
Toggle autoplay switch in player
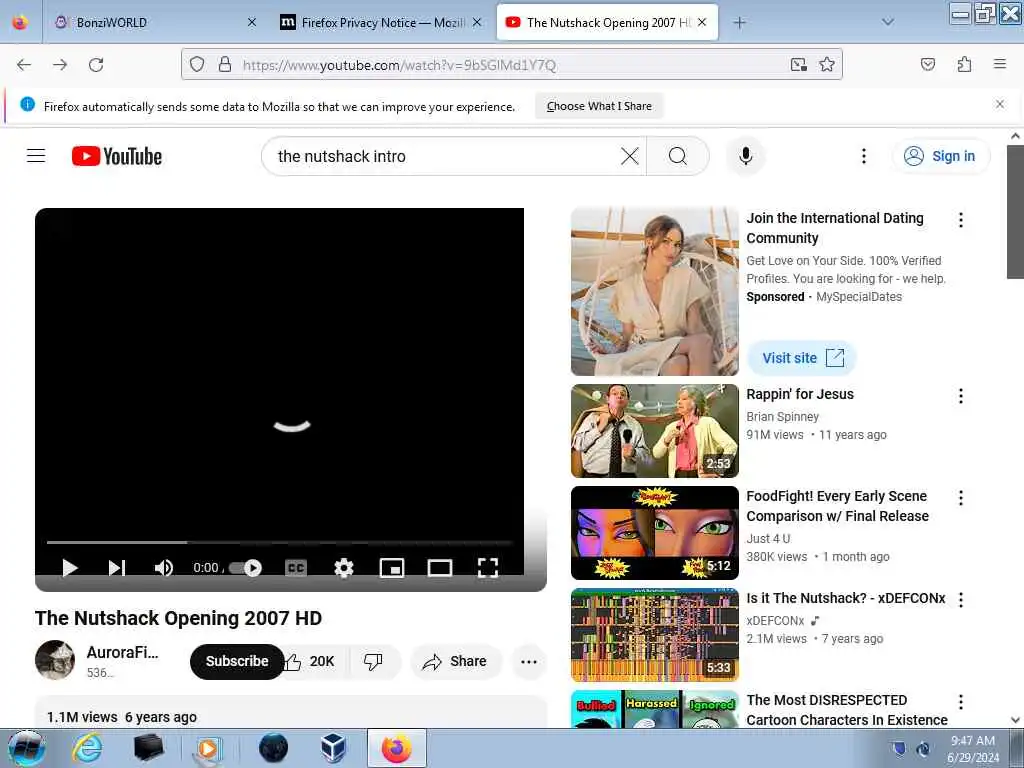point(246,568)
